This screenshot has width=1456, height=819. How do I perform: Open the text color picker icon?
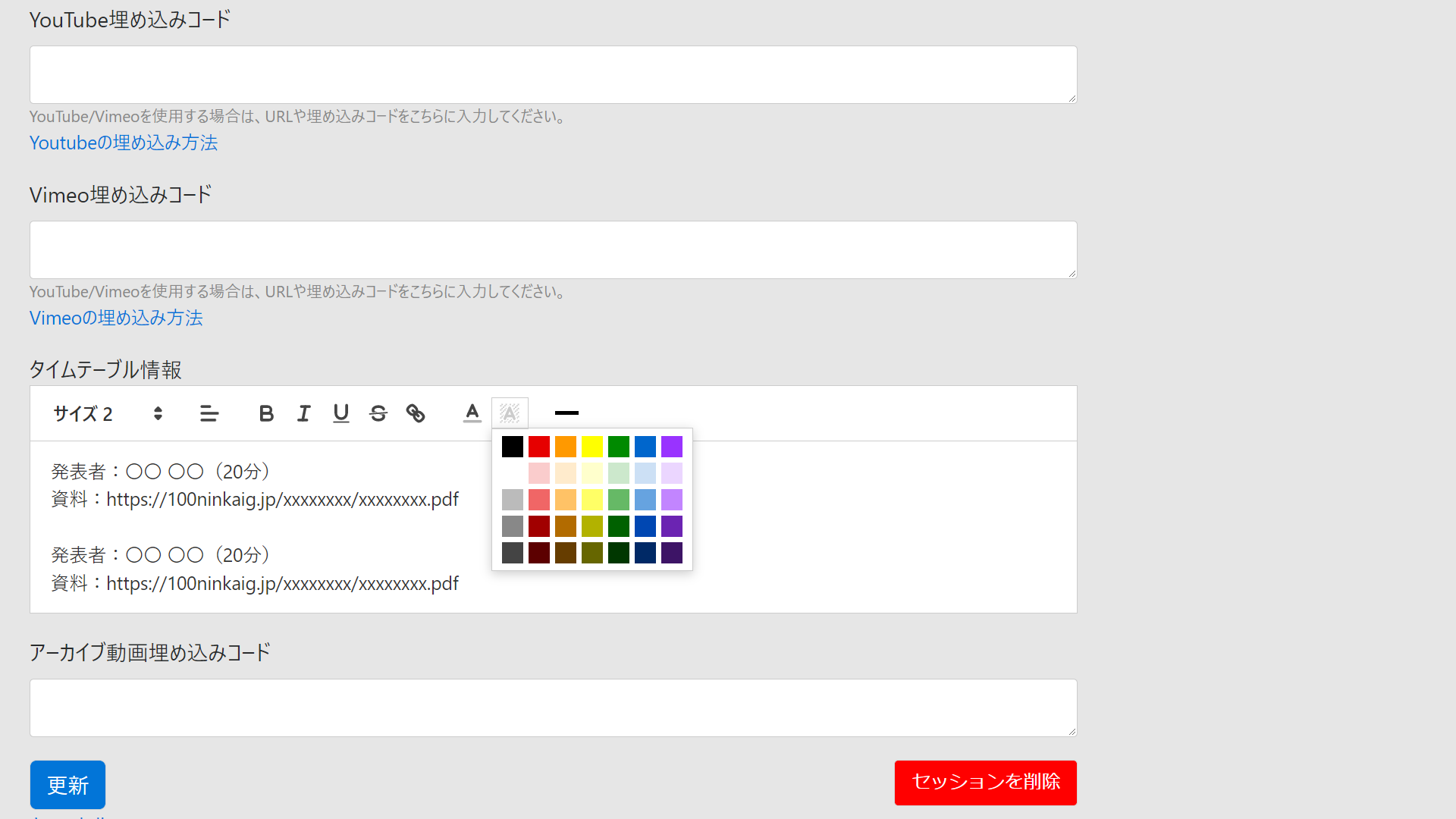click(472, 413)
